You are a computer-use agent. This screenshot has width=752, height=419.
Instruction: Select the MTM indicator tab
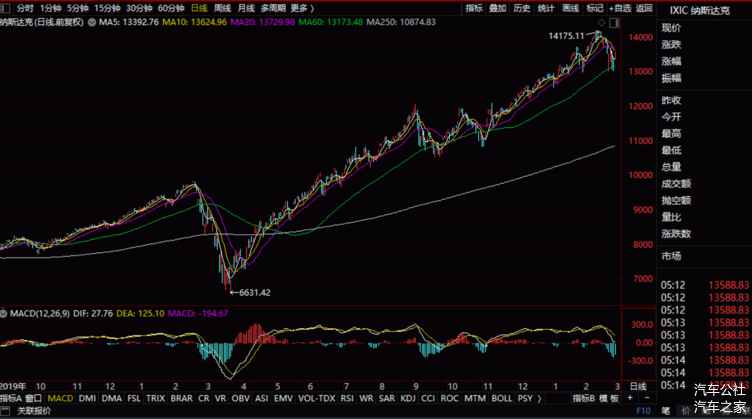(x=475, y=398)
